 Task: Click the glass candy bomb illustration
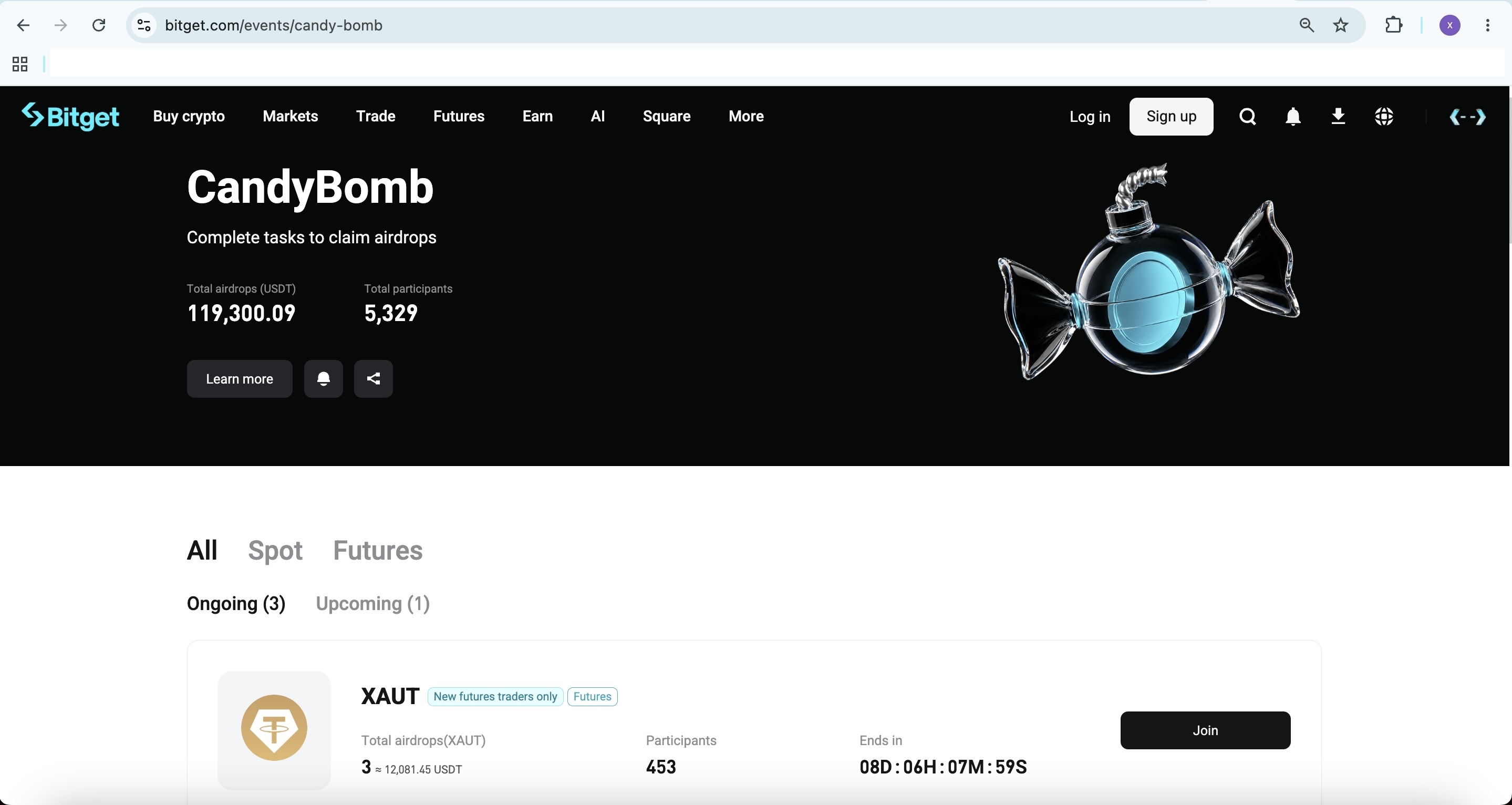click(x=1149, y=272)
